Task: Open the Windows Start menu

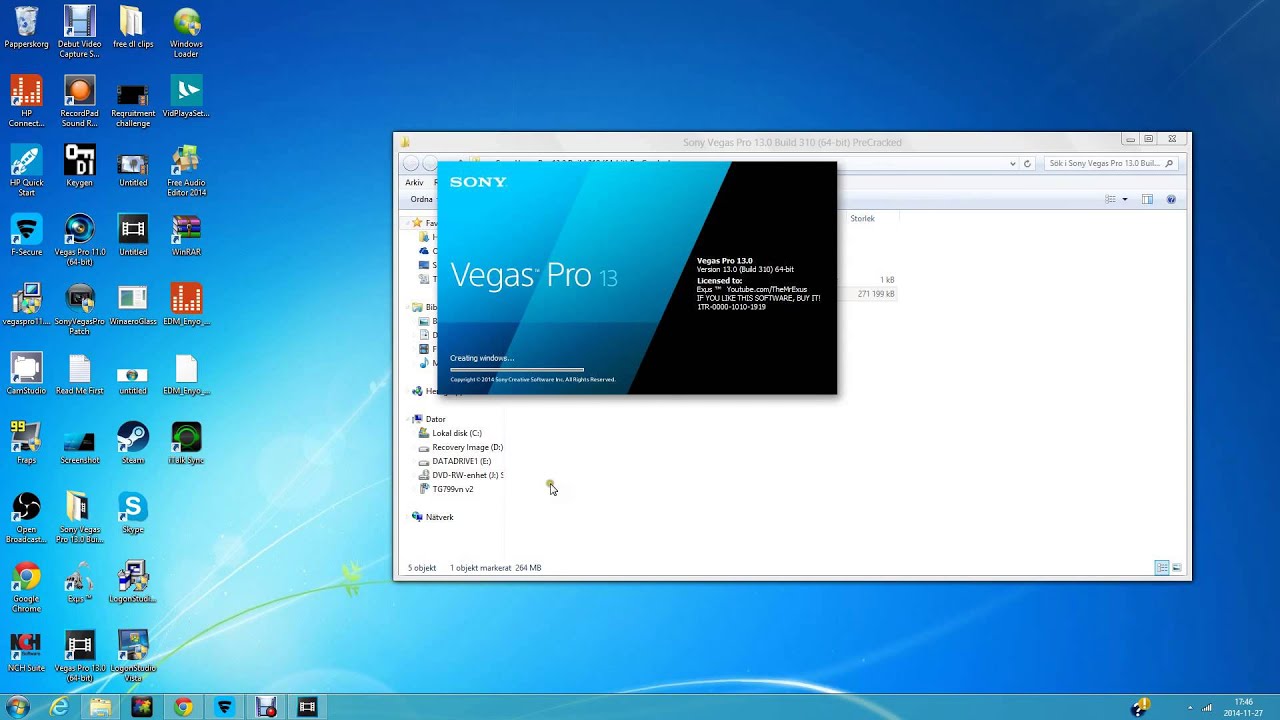Action: (x=17, y=707)
